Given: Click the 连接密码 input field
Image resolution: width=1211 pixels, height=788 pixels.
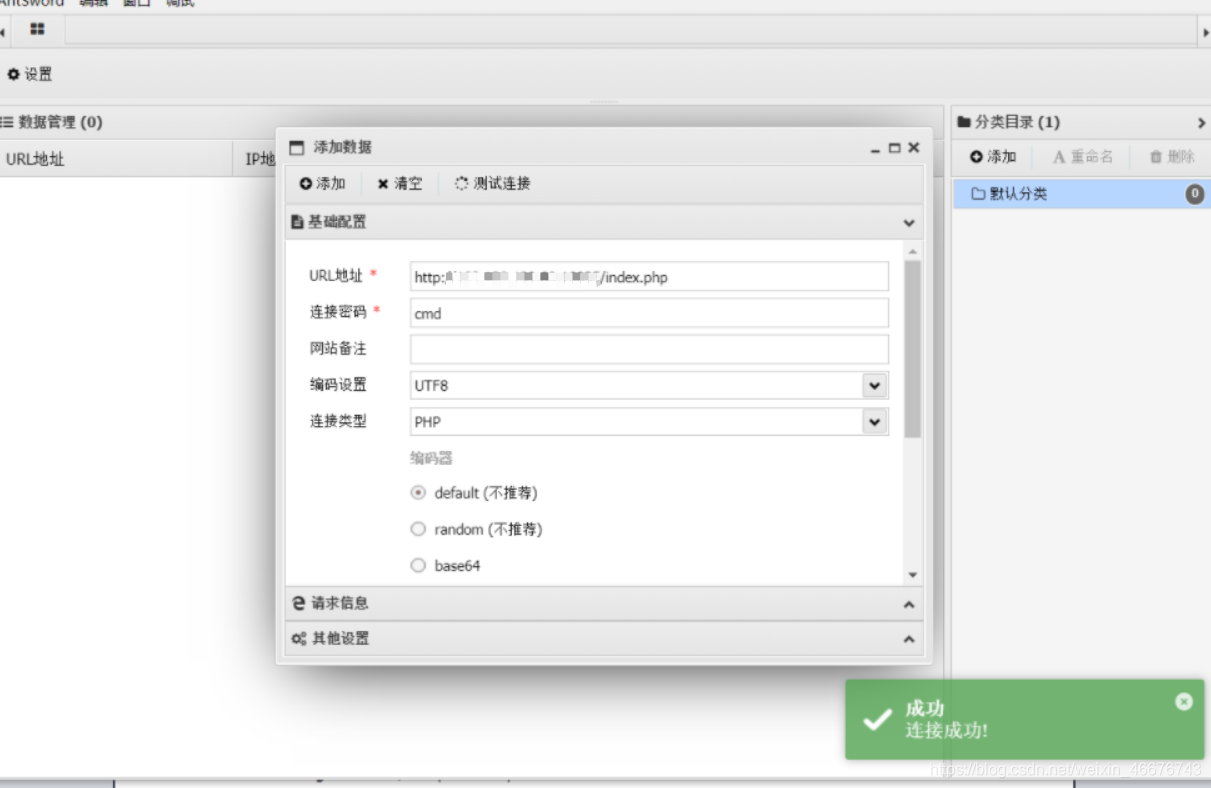Looking at the screenshot, I should click(649, 313).
